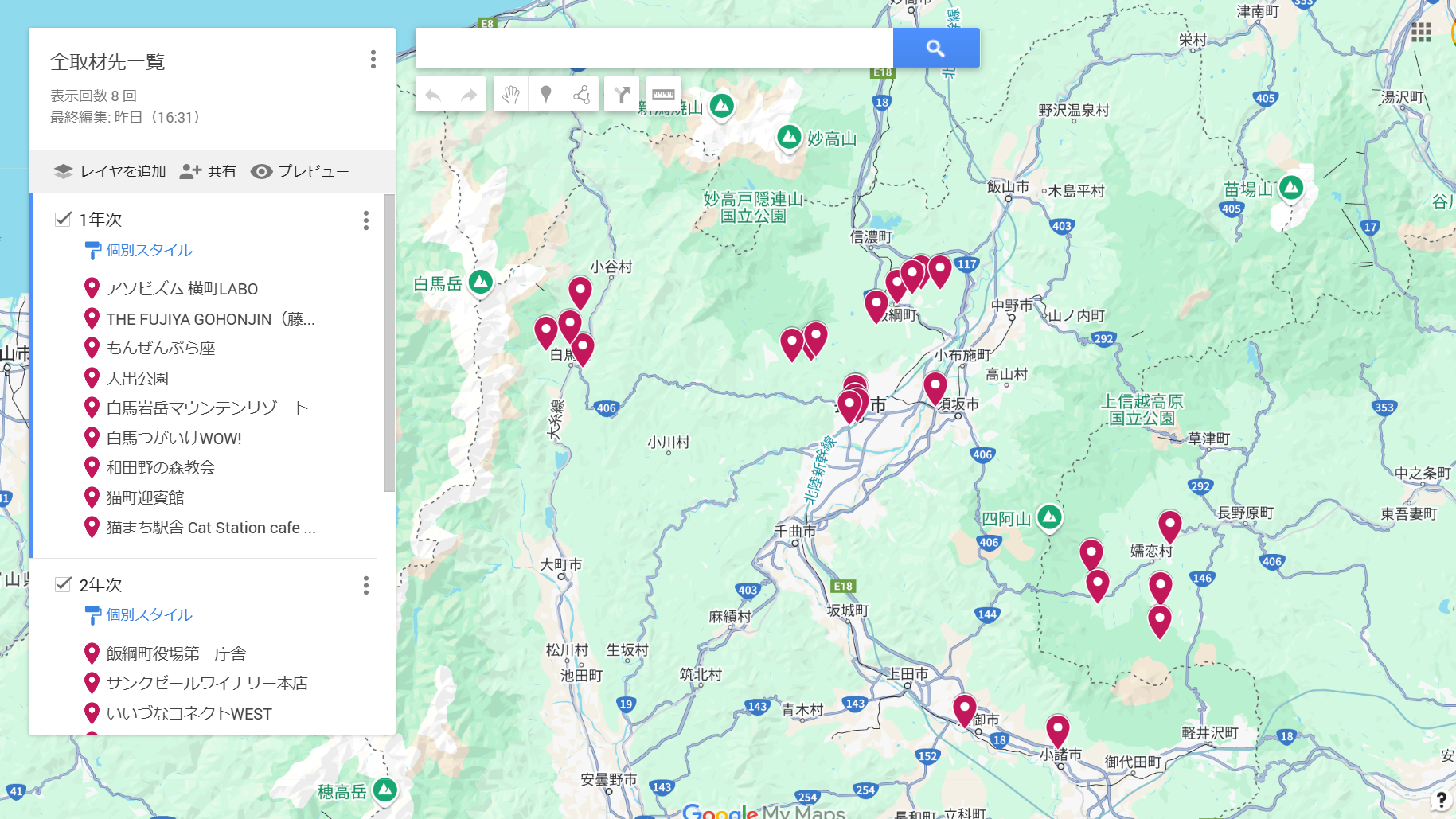Select the draw line tool
This screenshot has height=819, width=1456.
(x=581, y=95)
